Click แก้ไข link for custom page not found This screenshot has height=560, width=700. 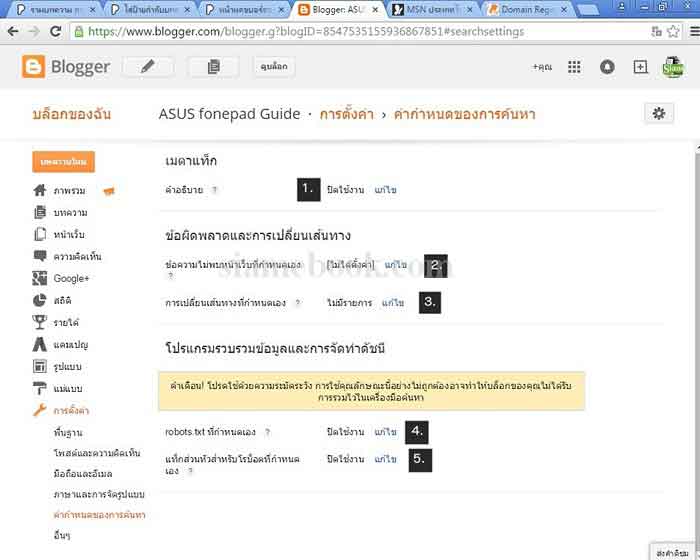click(396, 265)
